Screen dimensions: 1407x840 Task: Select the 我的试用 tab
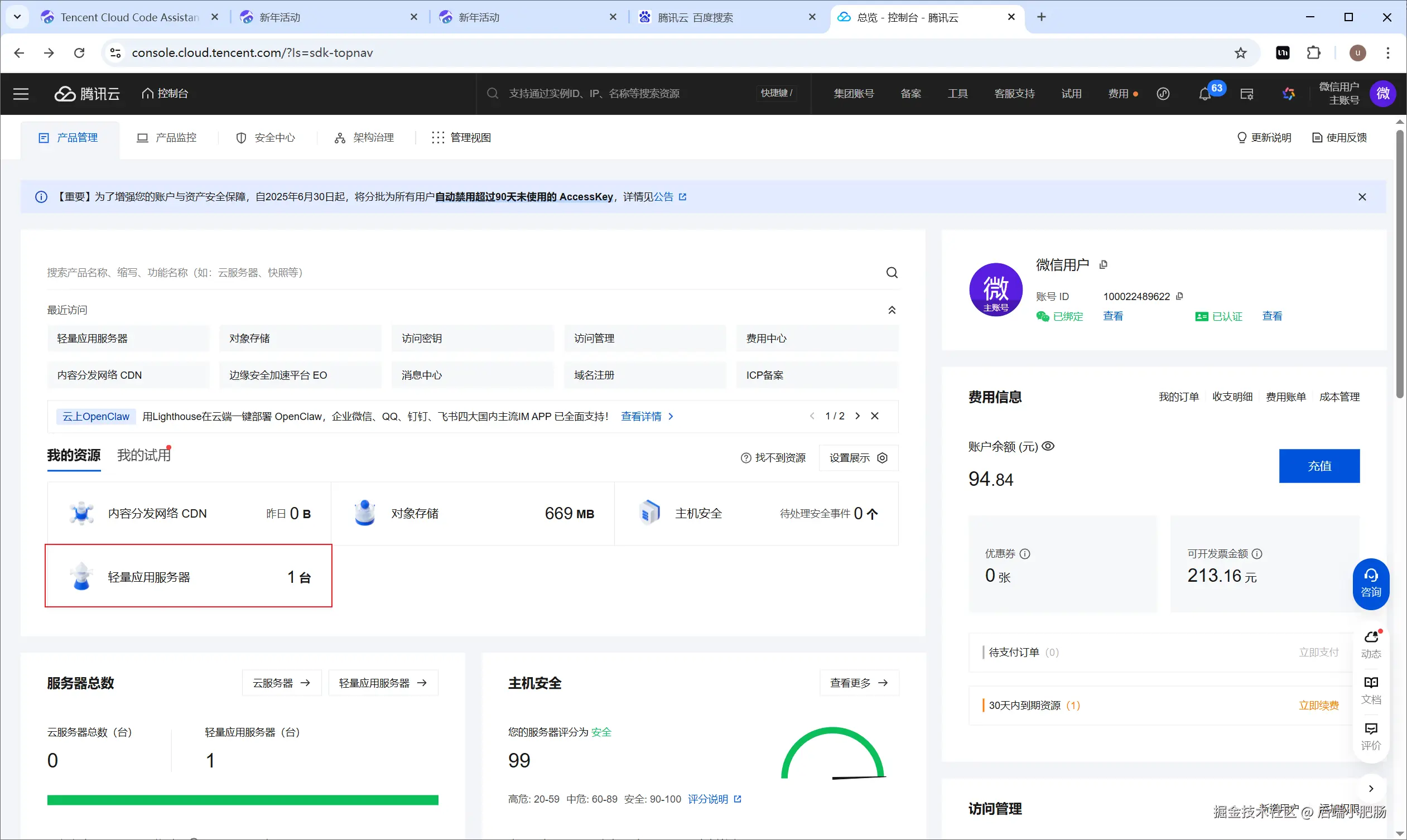(x=144, y=455)
